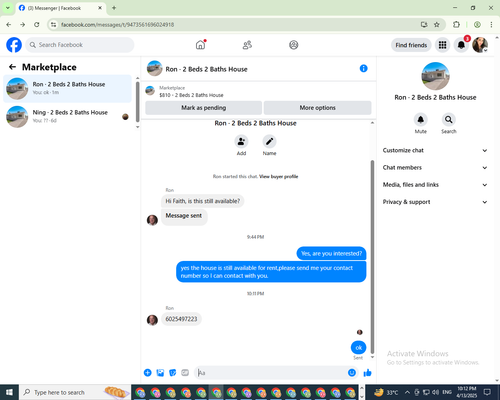
Task: Expand Media, files and links section
Action: 435,185
